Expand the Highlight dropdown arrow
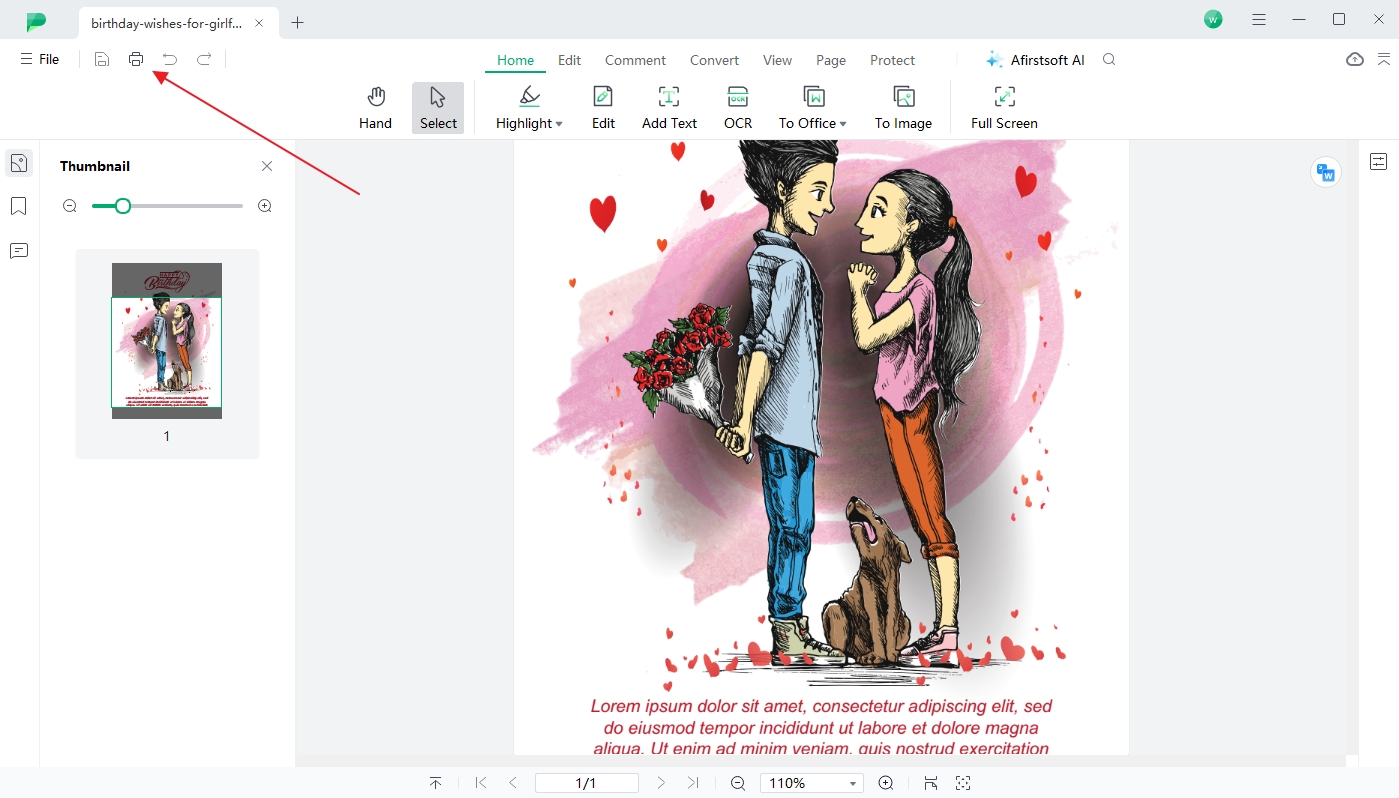The image size is (1399, 798). pyautogui.click(x=559, y=124)
